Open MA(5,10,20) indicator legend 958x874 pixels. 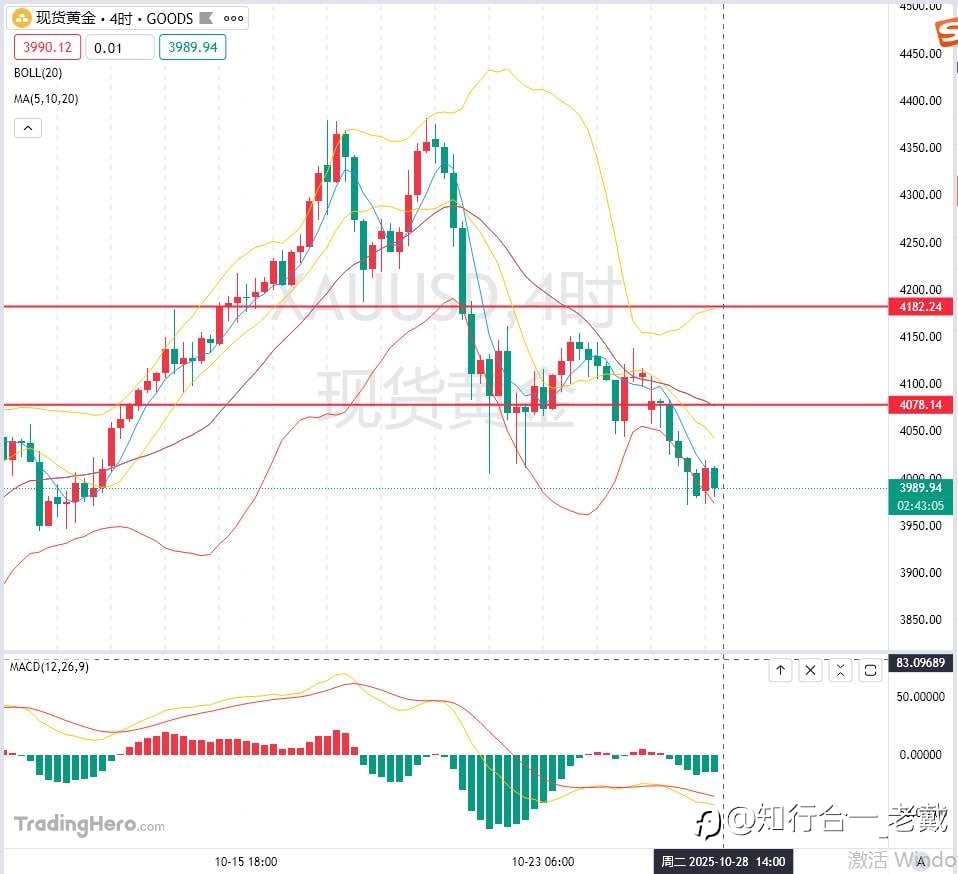pyautogui.click(x=46, y=99)
